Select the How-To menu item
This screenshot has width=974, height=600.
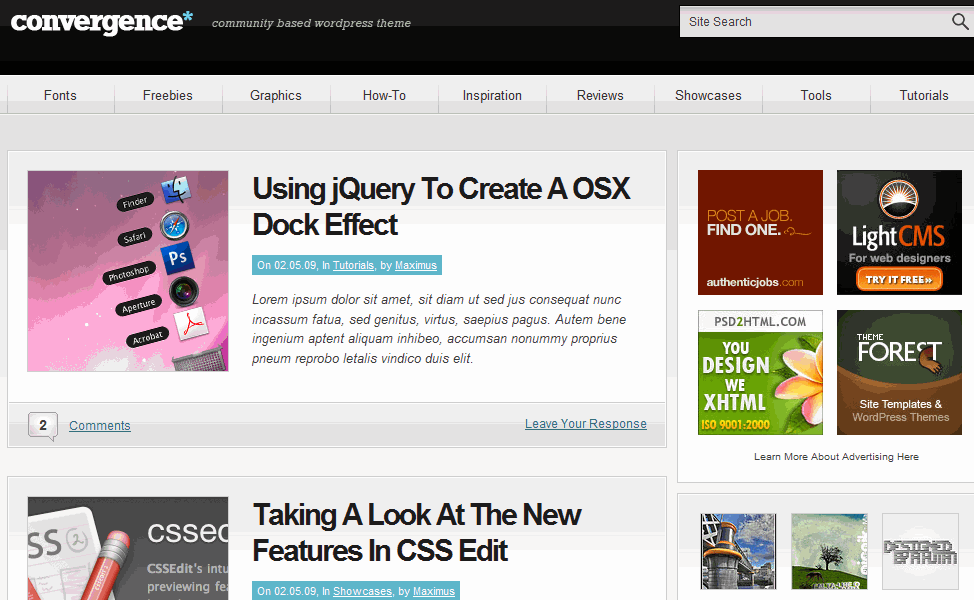click(x=384, y=95)
